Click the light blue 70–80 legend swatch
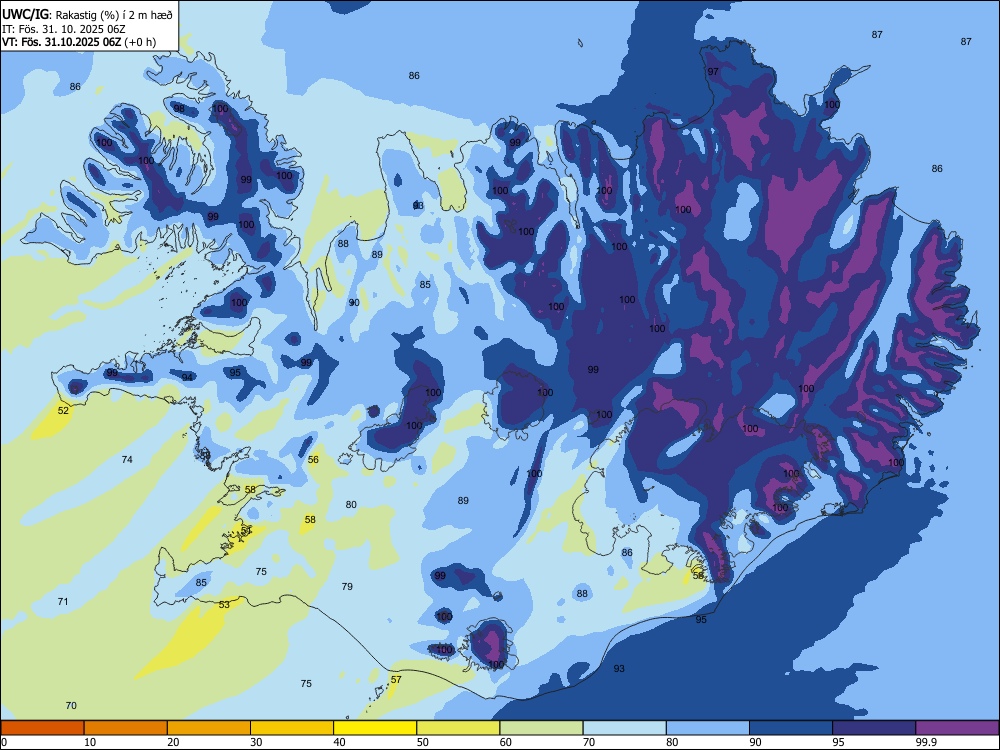The height and width of the screenshot is (750, 1000). click(x=624, y=728)
